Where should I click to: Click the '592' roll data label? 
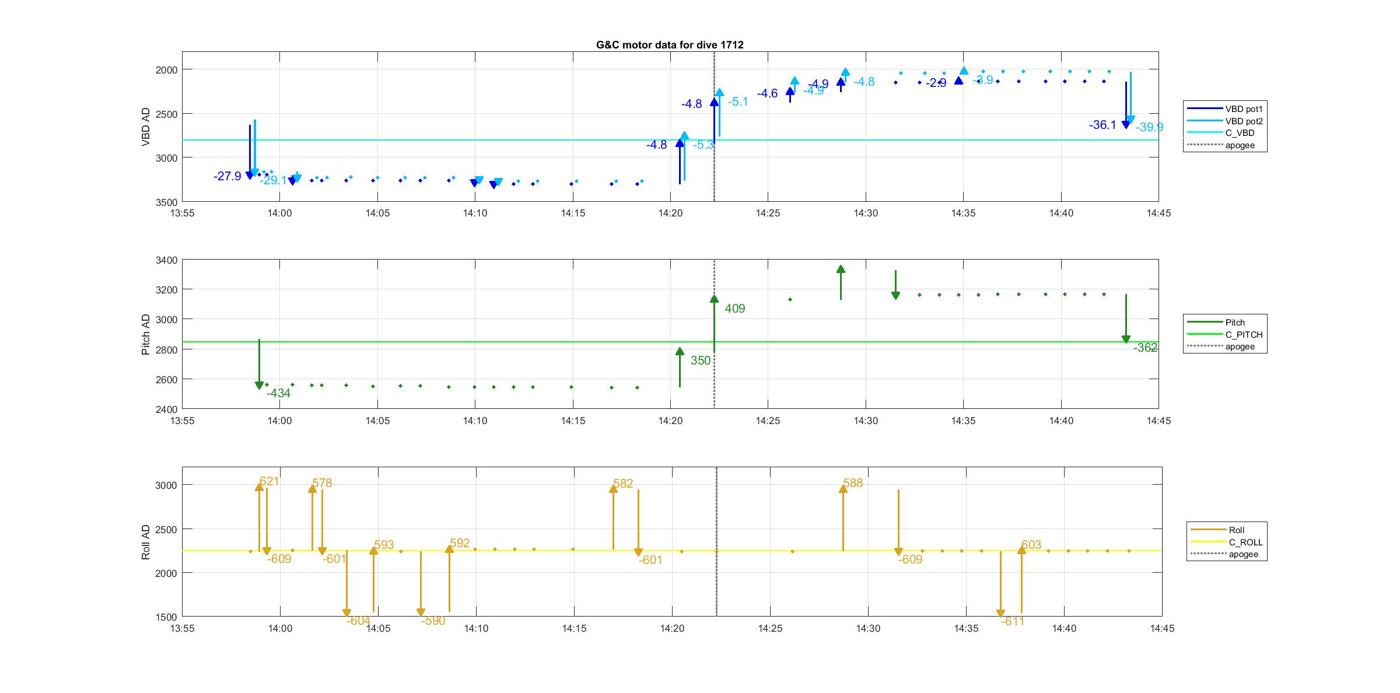(460, 544)
